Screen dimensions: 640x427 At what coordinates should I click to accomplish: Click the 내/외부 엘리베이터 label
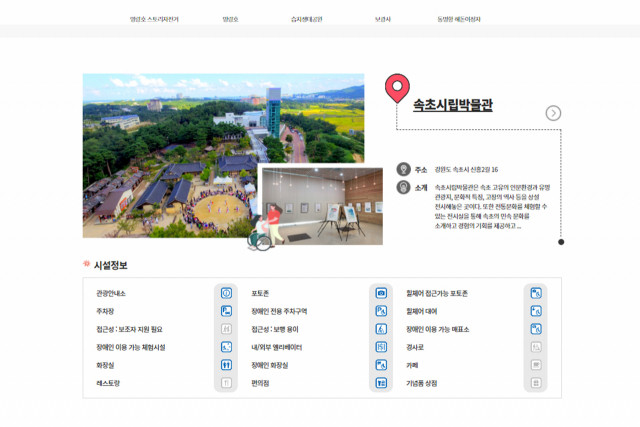pyautogui.click(x=276, y=347)
